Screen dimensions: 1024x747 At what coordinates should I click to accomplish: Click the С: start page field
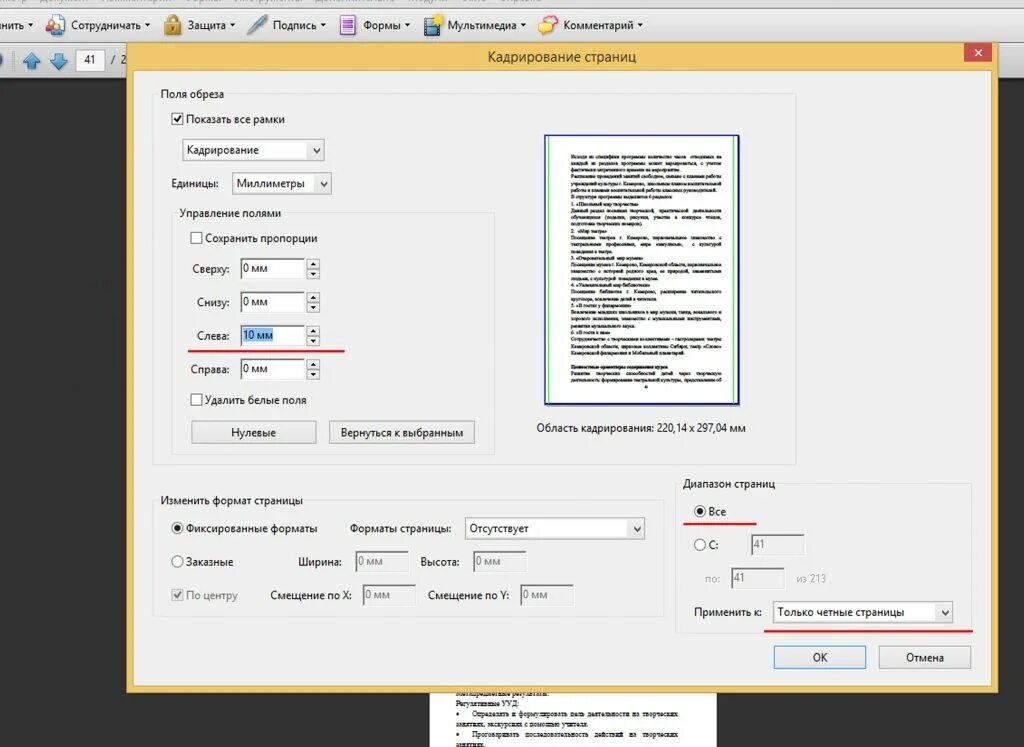(x=778, y=545)
